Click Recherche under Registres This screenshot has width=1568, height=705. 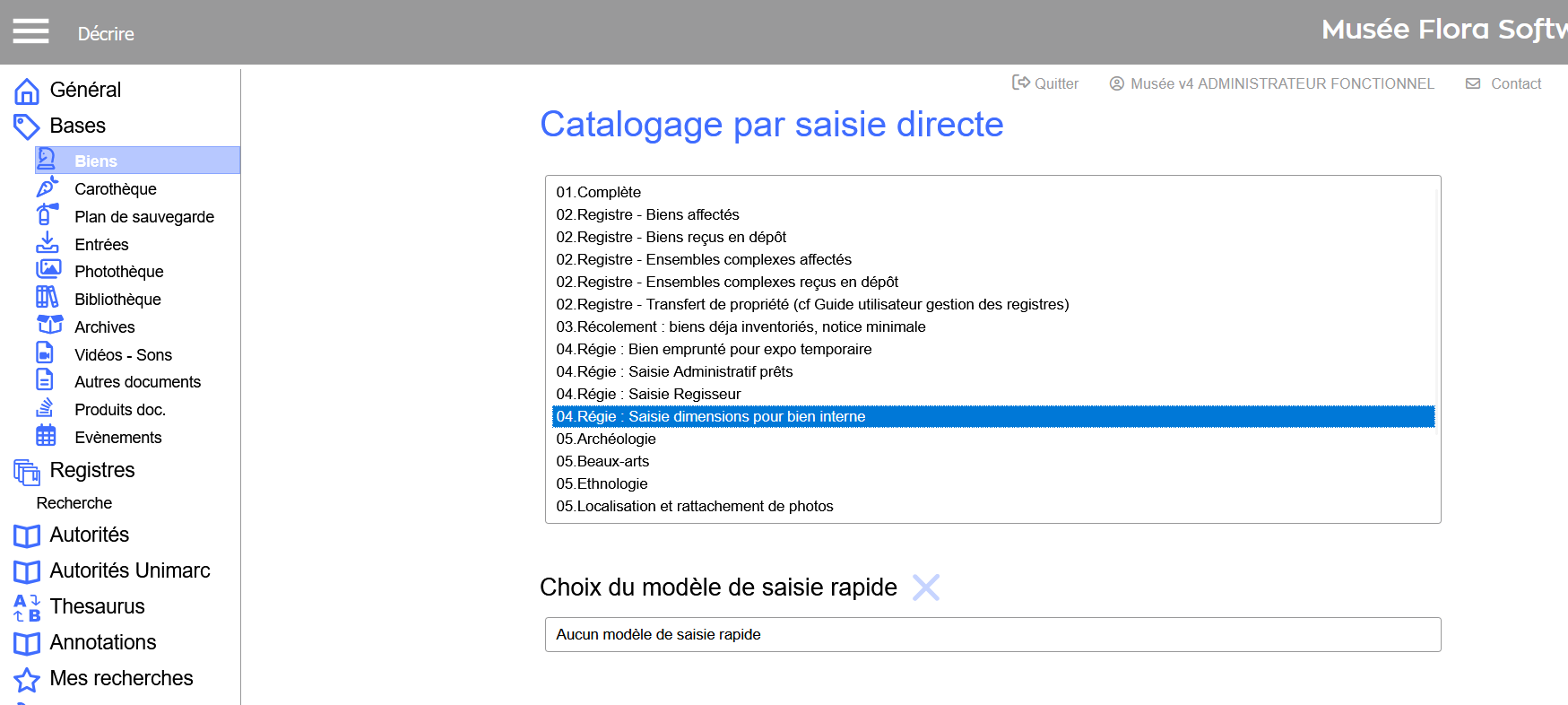coord(74,503)
